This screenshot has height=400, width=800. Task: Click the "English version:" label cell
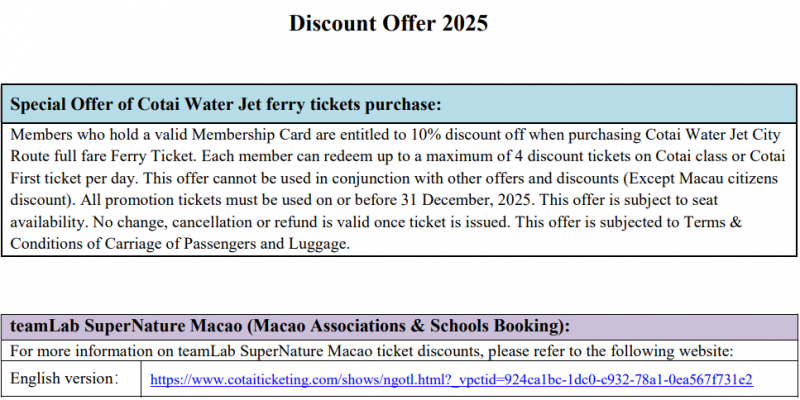pos(65,380)
